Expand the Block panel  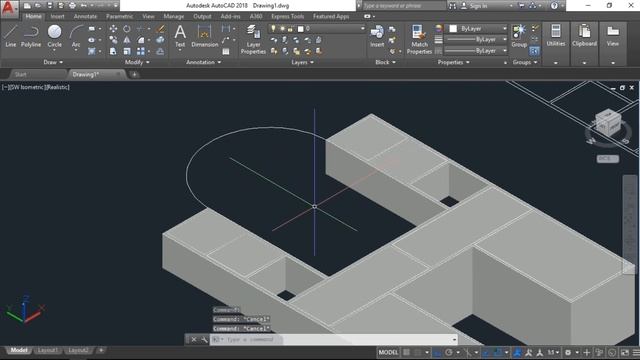[385, 62]
